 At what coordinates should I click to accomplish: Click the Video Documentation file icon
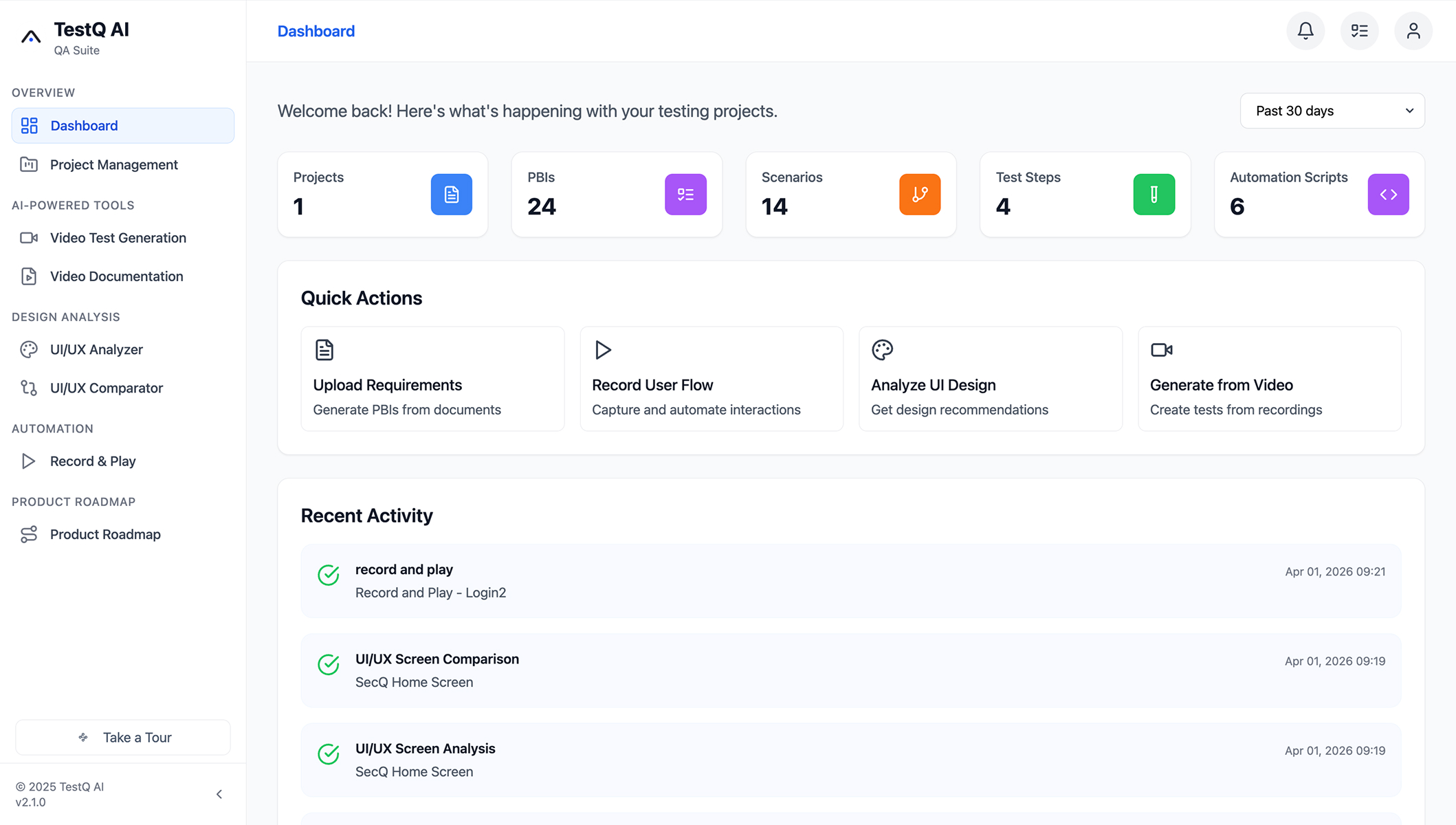(x=29, y=276)
